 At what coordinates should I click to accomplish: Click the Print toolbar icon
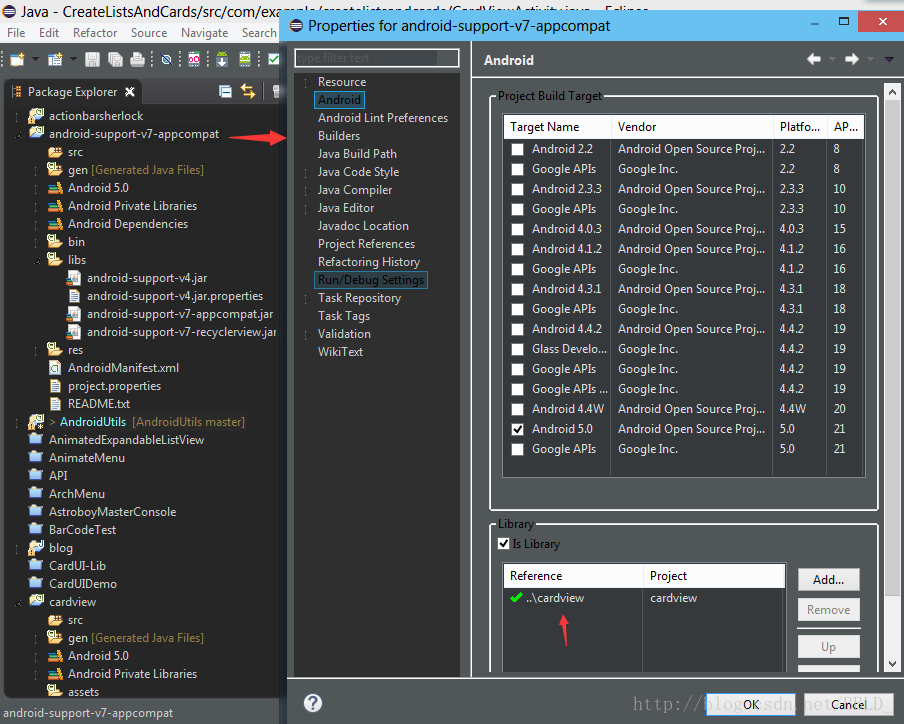click(x=137, y=59)
